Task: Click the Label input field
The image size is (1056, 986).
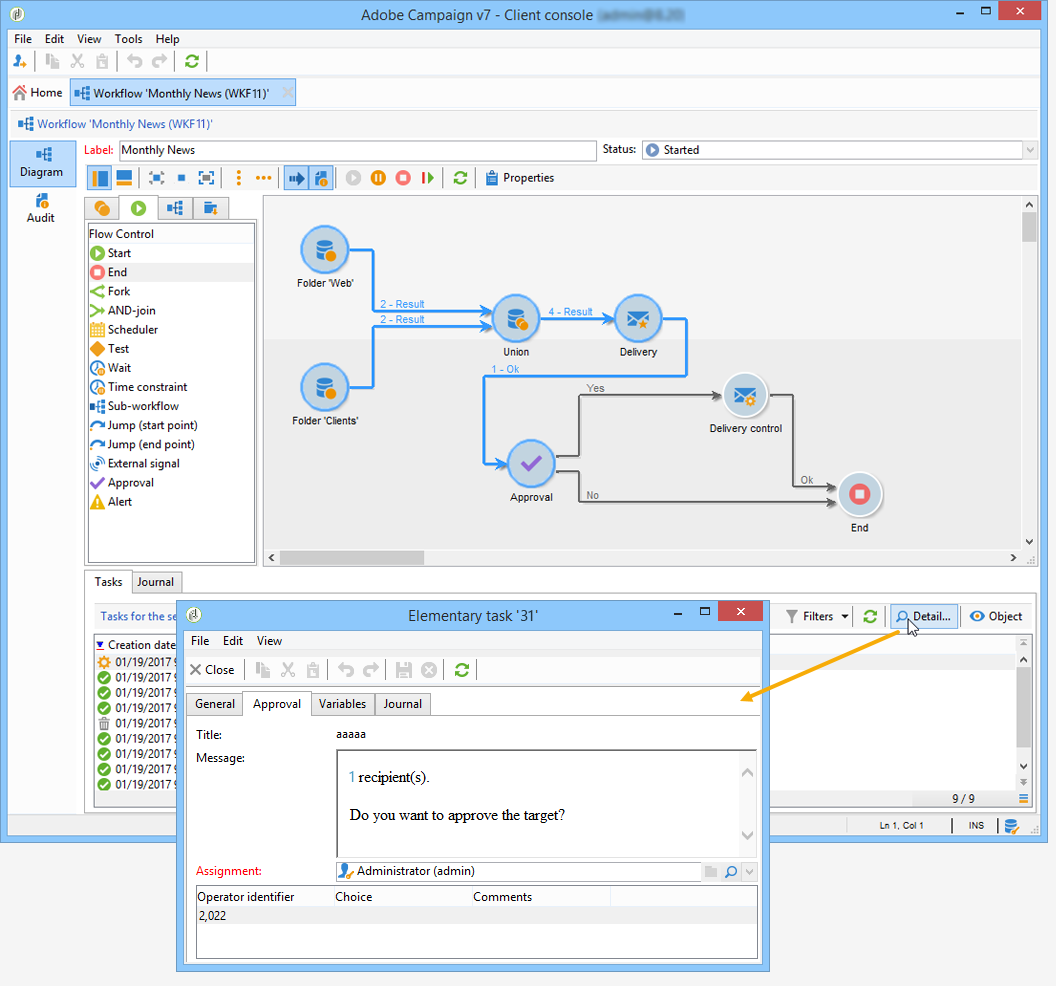Action: [358, 150]
